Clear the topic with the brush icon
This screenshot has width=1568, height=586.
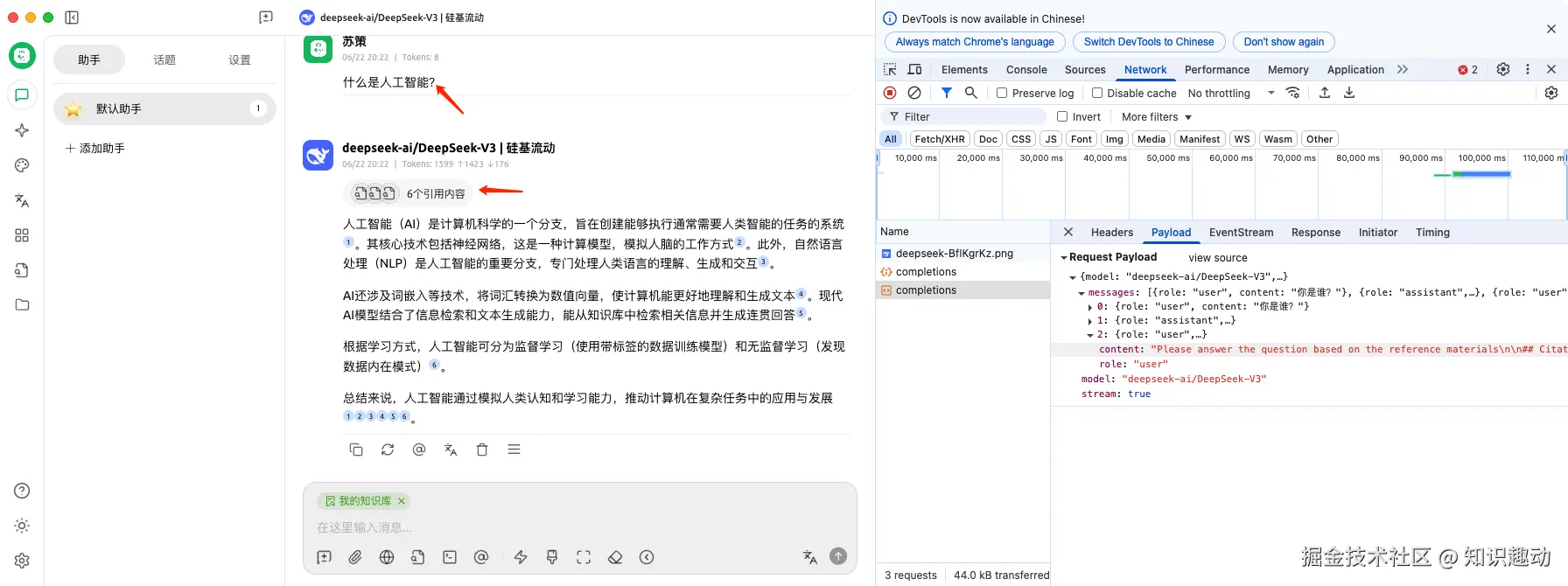point(552,557)
